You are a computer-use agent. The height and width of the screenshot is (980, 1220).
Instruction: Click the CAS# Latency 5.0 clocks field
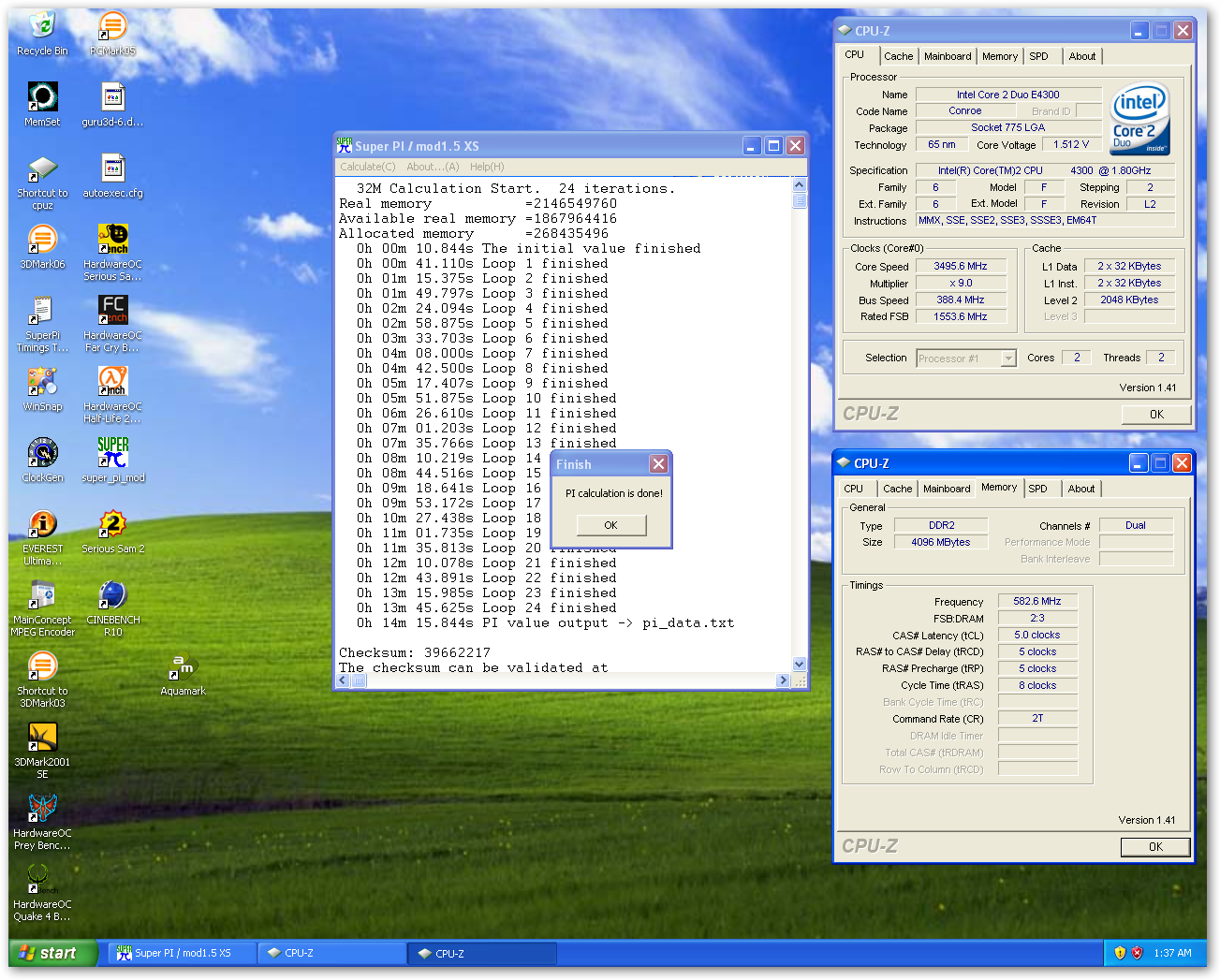click(1037, 636)
